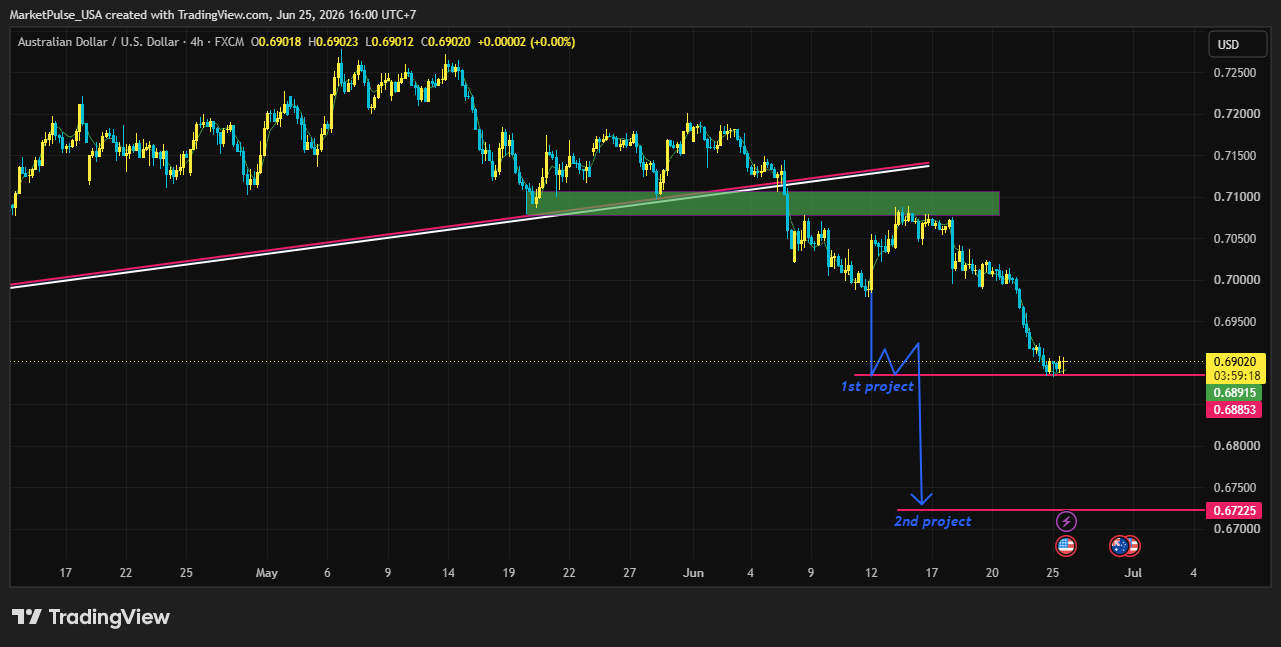The width and height of the screenshot is (1281, 647).
Task: Click the Jul label on the time axis
Action: coord(1133,573)
